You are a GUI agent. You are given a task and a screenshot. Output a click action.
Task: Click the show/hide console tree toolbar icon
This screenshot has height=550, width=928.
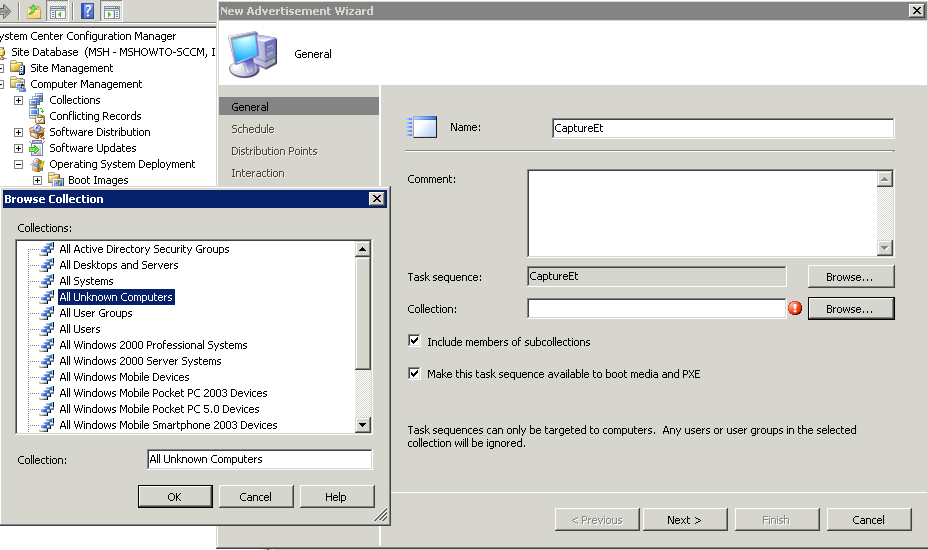tap(57, 11)
